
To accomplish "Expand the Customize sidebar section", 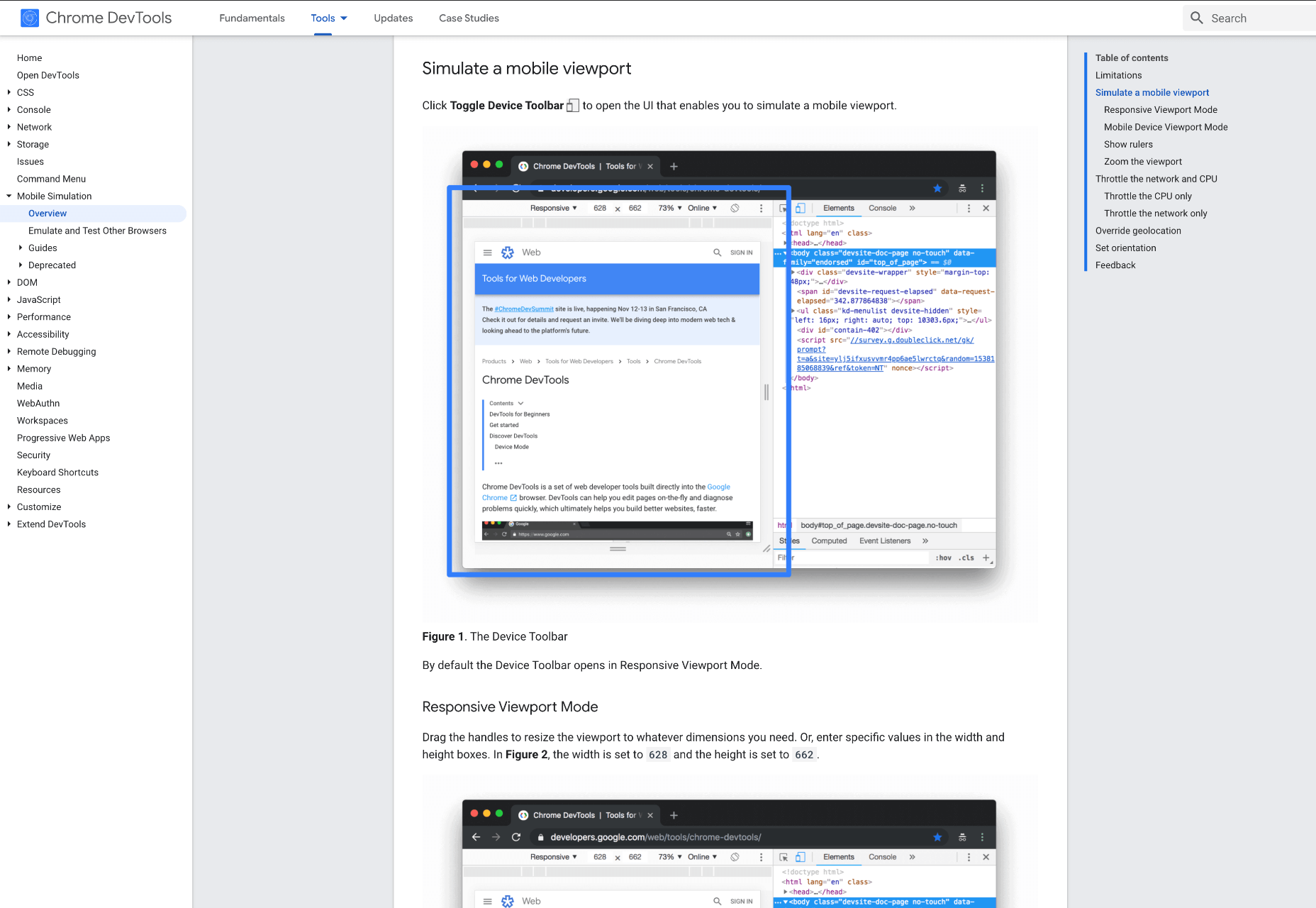I will (9, 506).
